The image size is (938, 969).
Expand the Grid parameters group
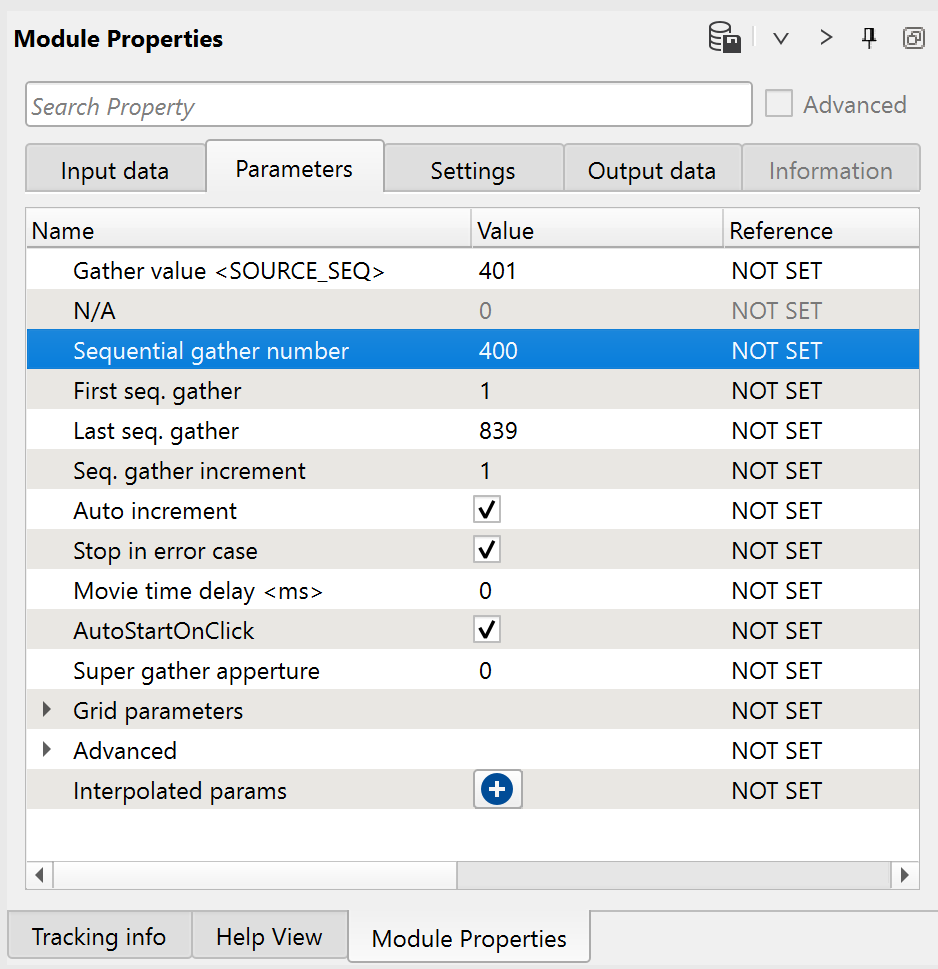(x=47, y=710)
